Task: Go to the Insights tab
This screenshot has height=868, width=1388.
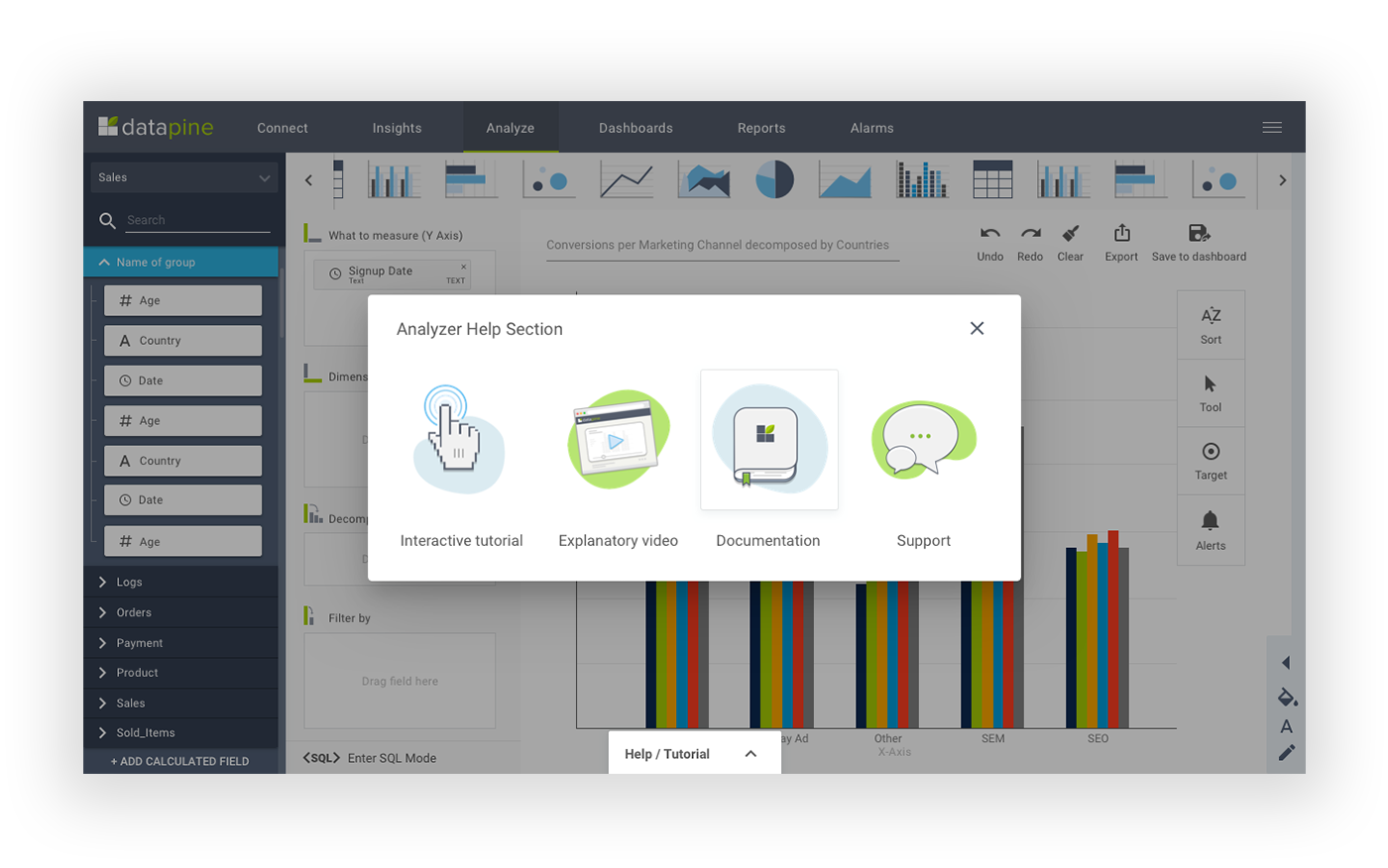Action: point(397,128)
